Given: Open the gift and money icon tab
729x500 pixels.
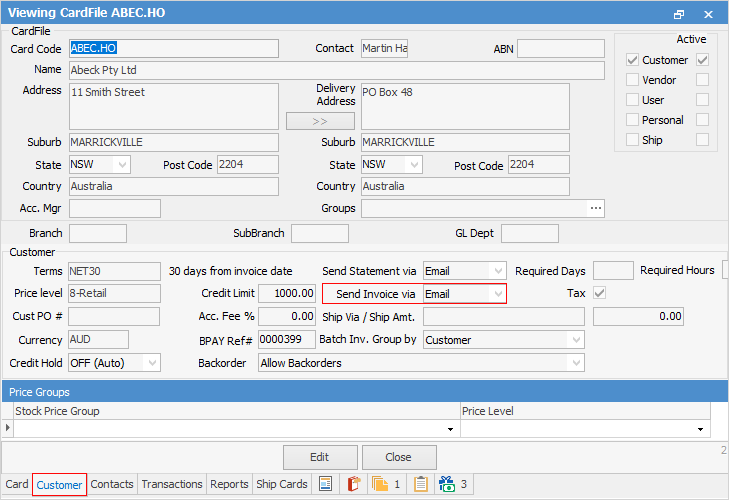Looking at the screenshot, I should [454, 484].
